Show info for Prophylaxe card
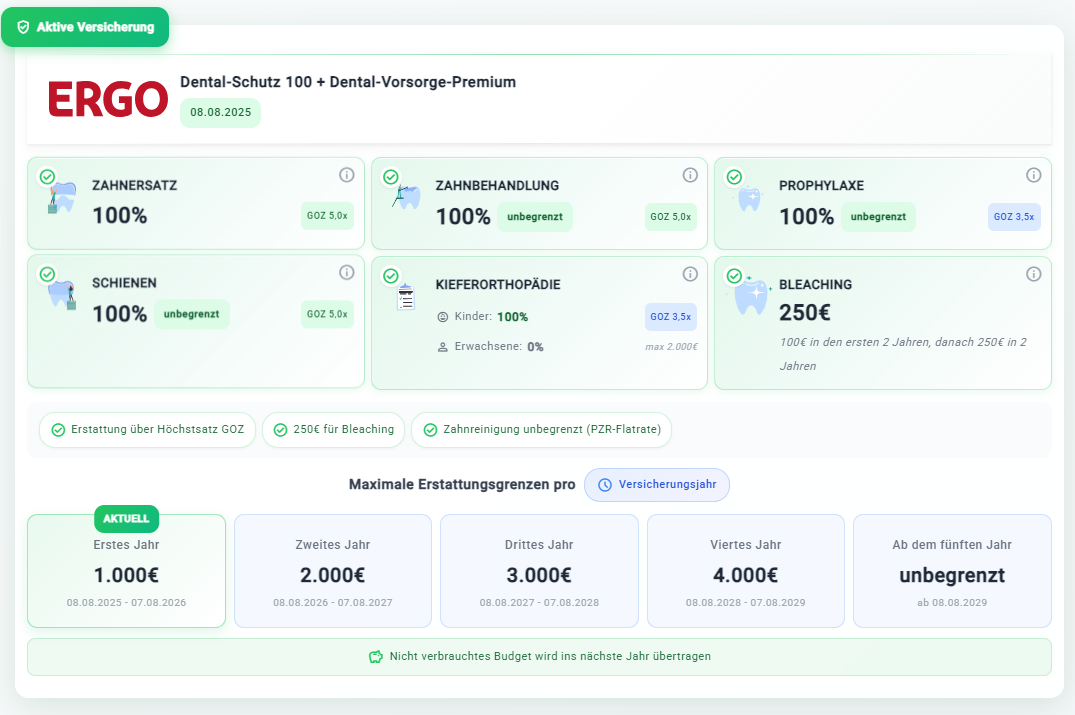This screenshot has height=715, width=1075. [x=1034, y=175]
